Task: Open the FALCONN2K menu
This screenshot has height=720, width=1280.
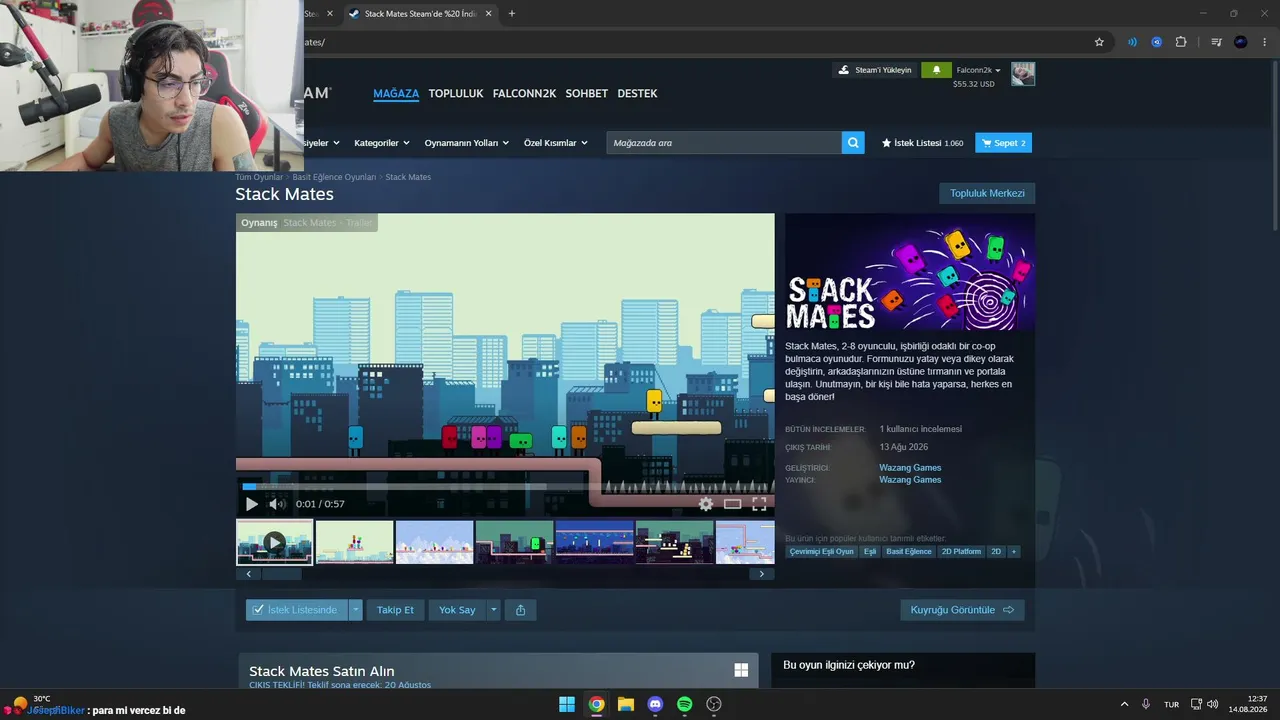Action: coord(524,94)
